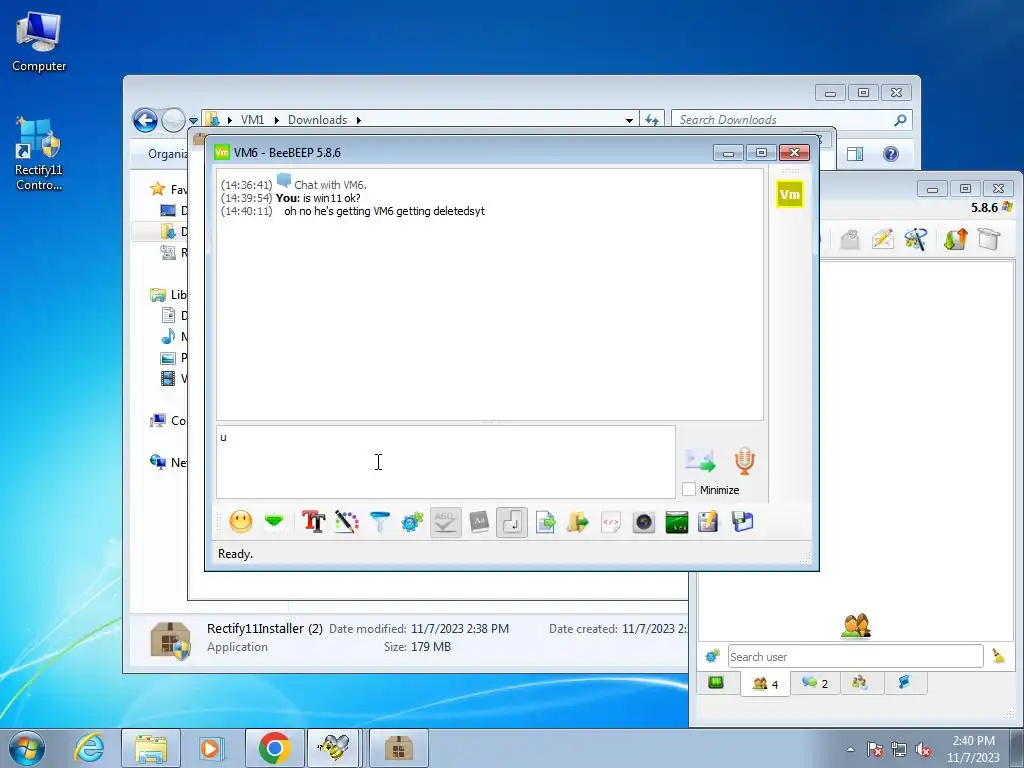Mute volume icon in system tray
This screenshot has height=768, width=1024.
(x=923, y=749)
